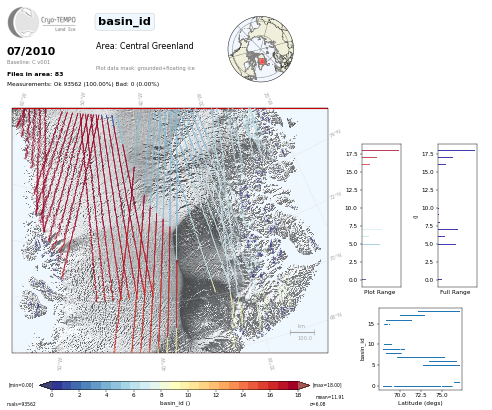The height and width of the screenshot is (410, 492).
Task: Click the [min=0.00] label beside the colorbar
Action: coord(21,385)
